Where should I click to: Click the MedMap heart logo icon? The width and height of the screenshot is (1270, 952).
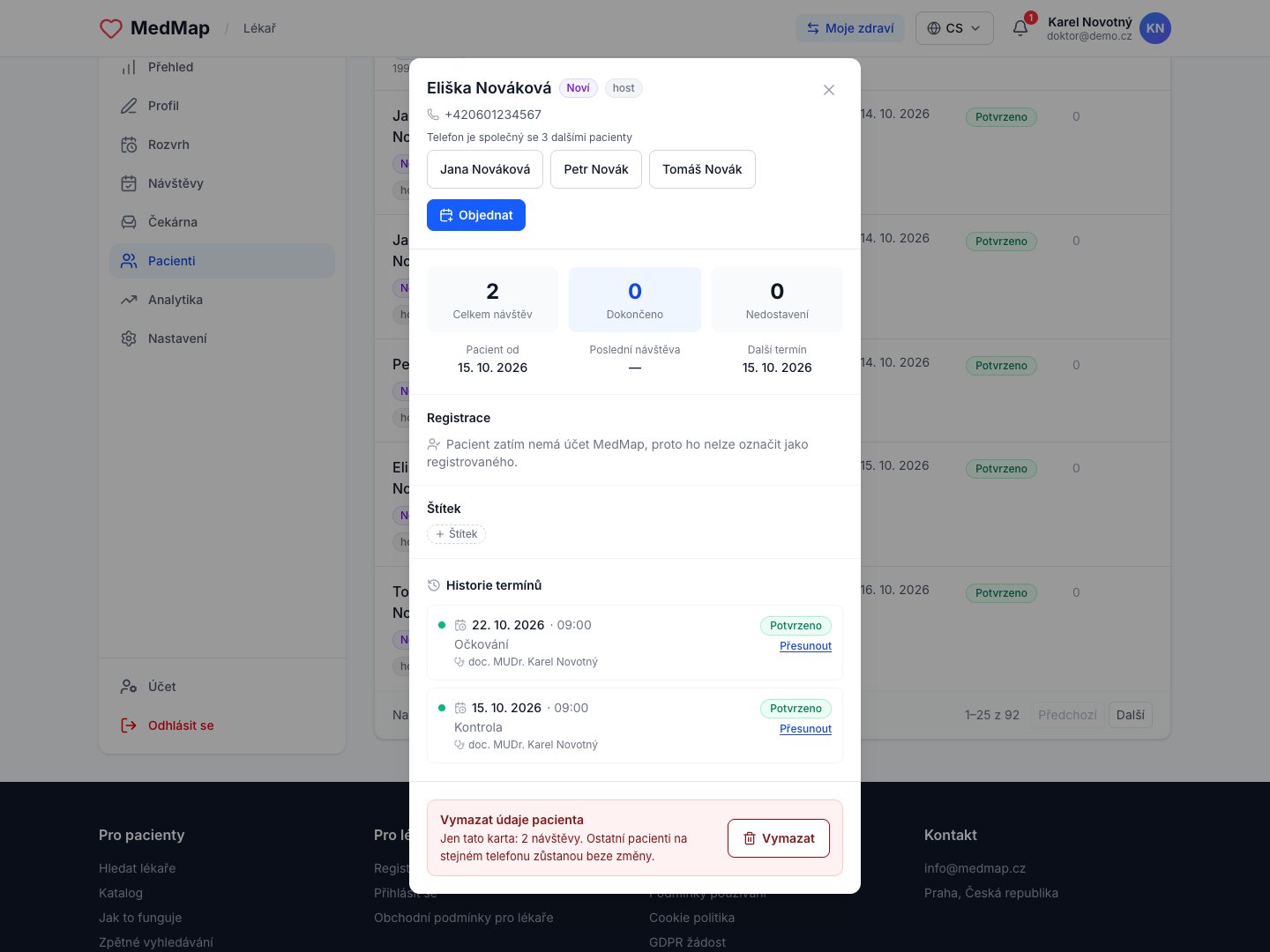(111, 28)
